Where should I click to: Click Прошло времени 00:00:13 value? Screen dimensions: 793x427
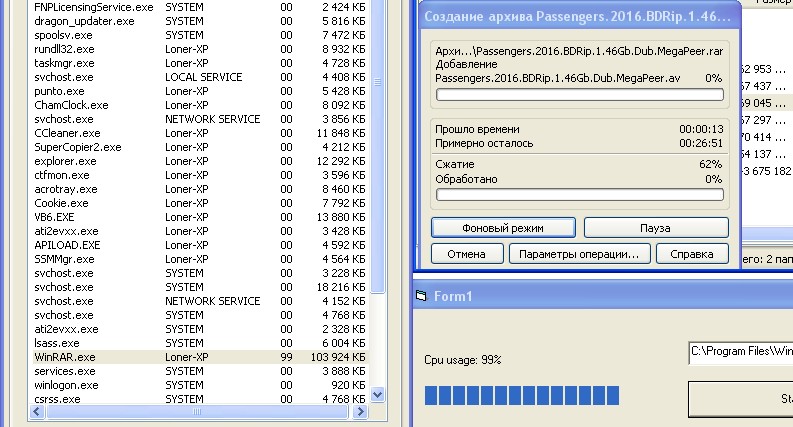coord(701,129)
